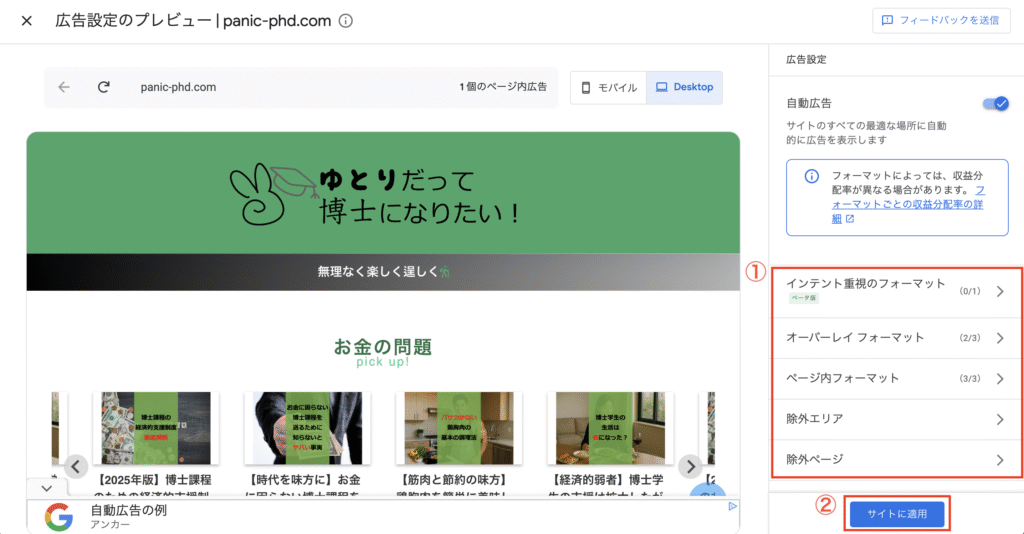This screenshot has height=534, width=1024.
Task: Toggle the 自動広告 switch
Action: [996, 103]
